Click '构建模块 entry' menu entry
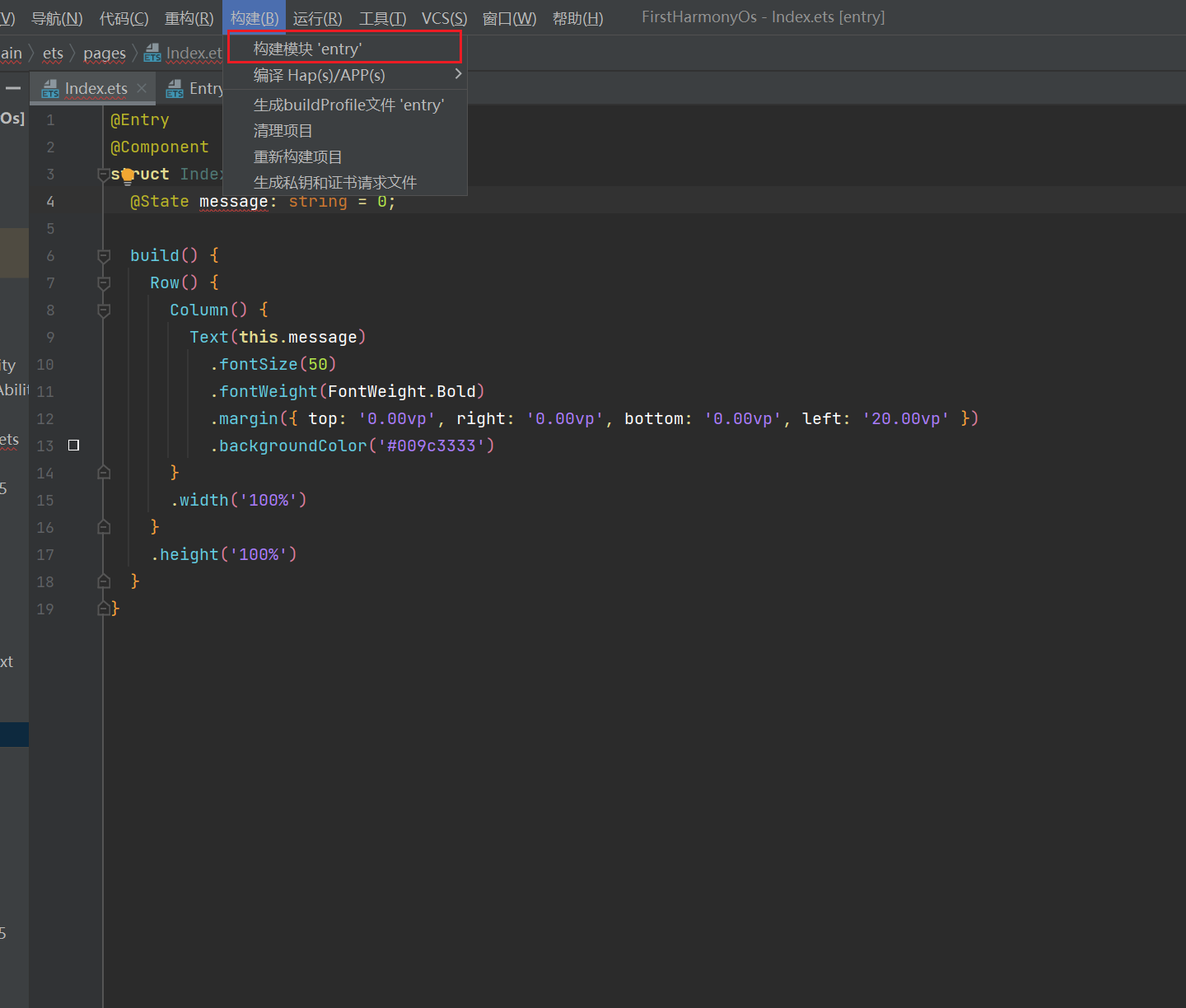Viewport: 1186px width, 1008px height. 344,49
